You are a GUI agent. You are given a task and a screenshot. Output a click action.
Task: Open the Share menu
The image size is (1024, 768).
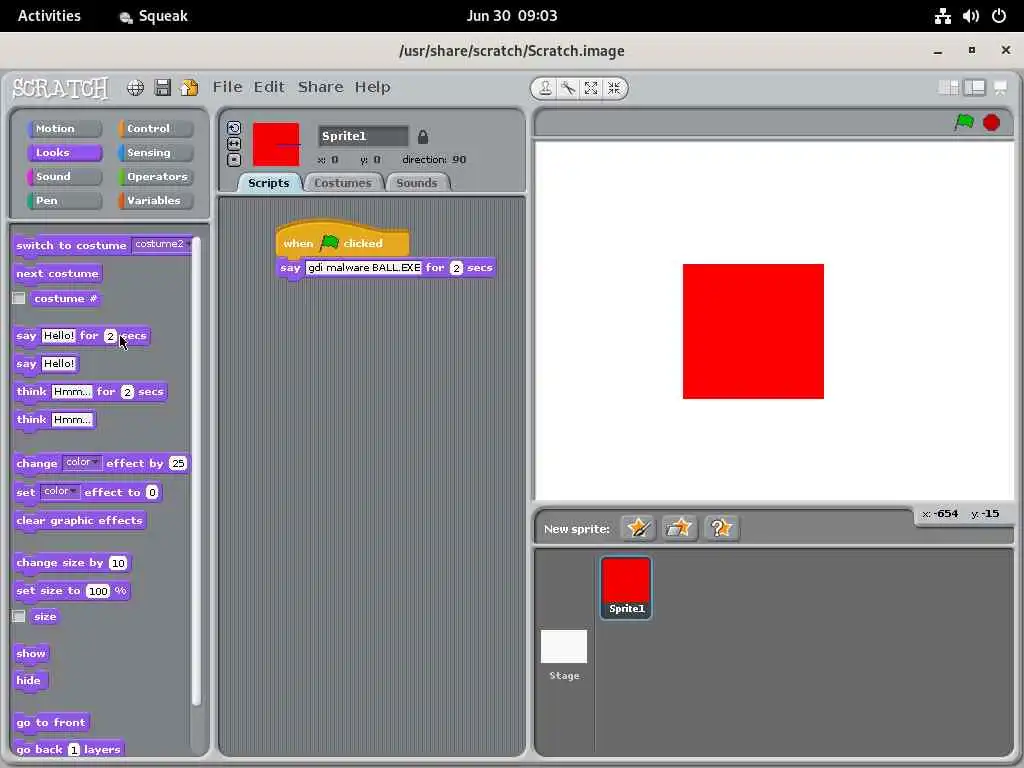320,87
